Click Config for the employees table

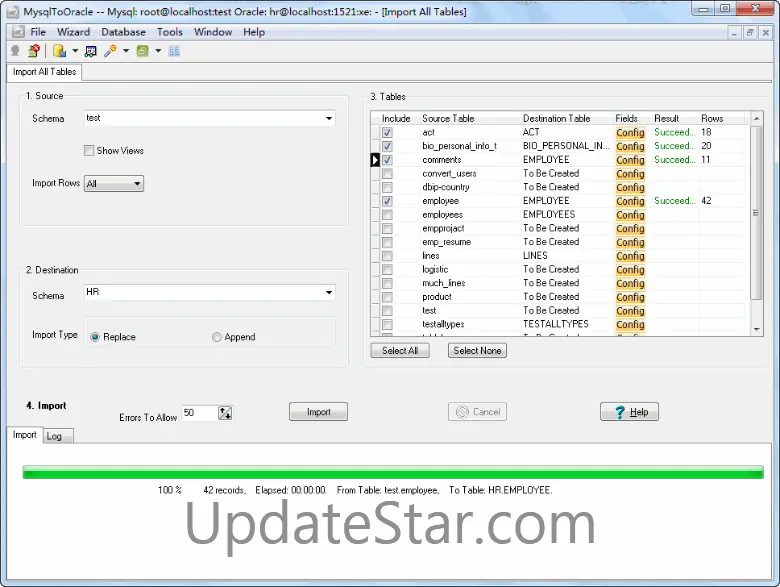tap(630, 214)
